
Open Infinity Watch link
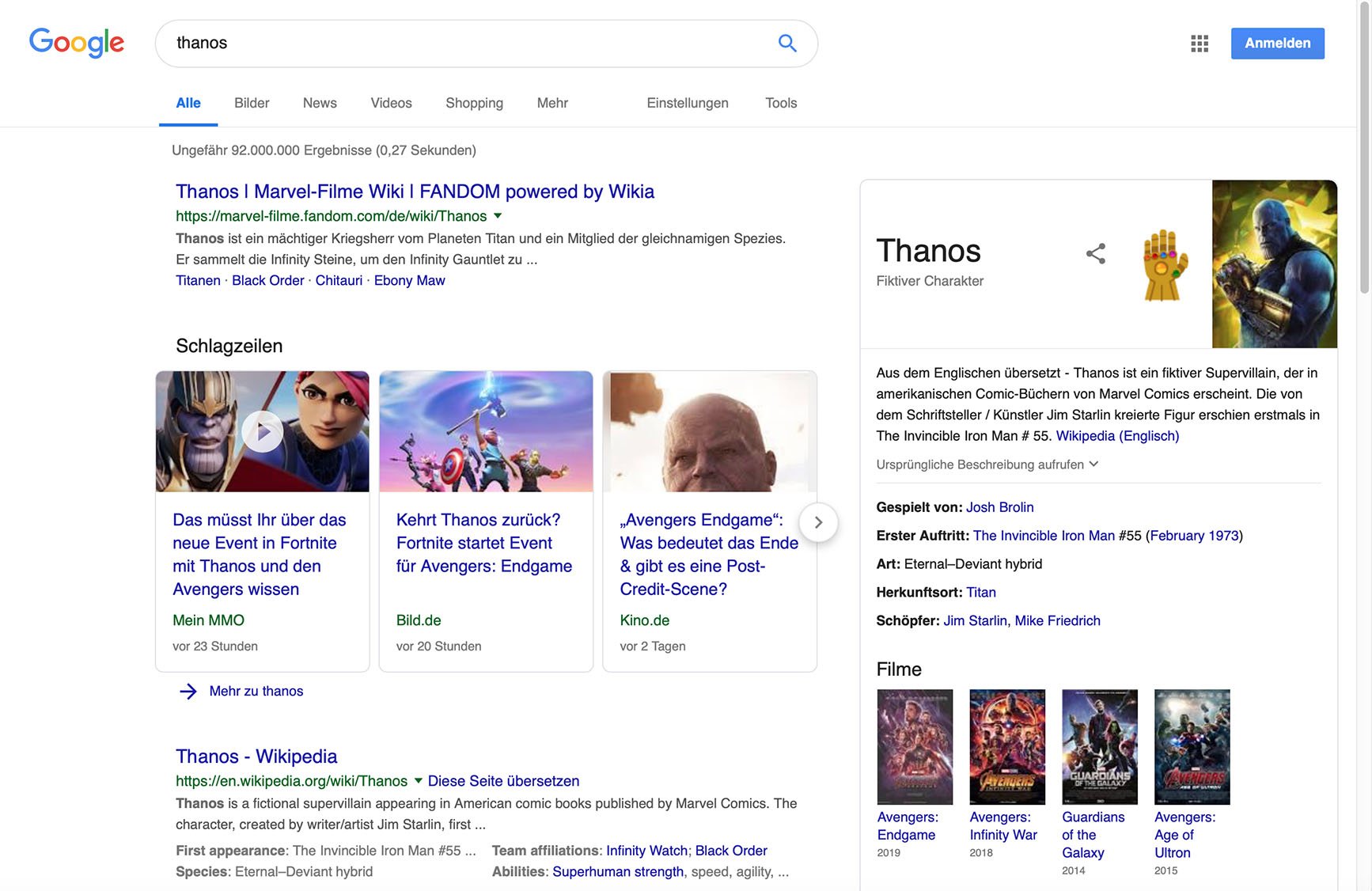click(x=646, y=851)
